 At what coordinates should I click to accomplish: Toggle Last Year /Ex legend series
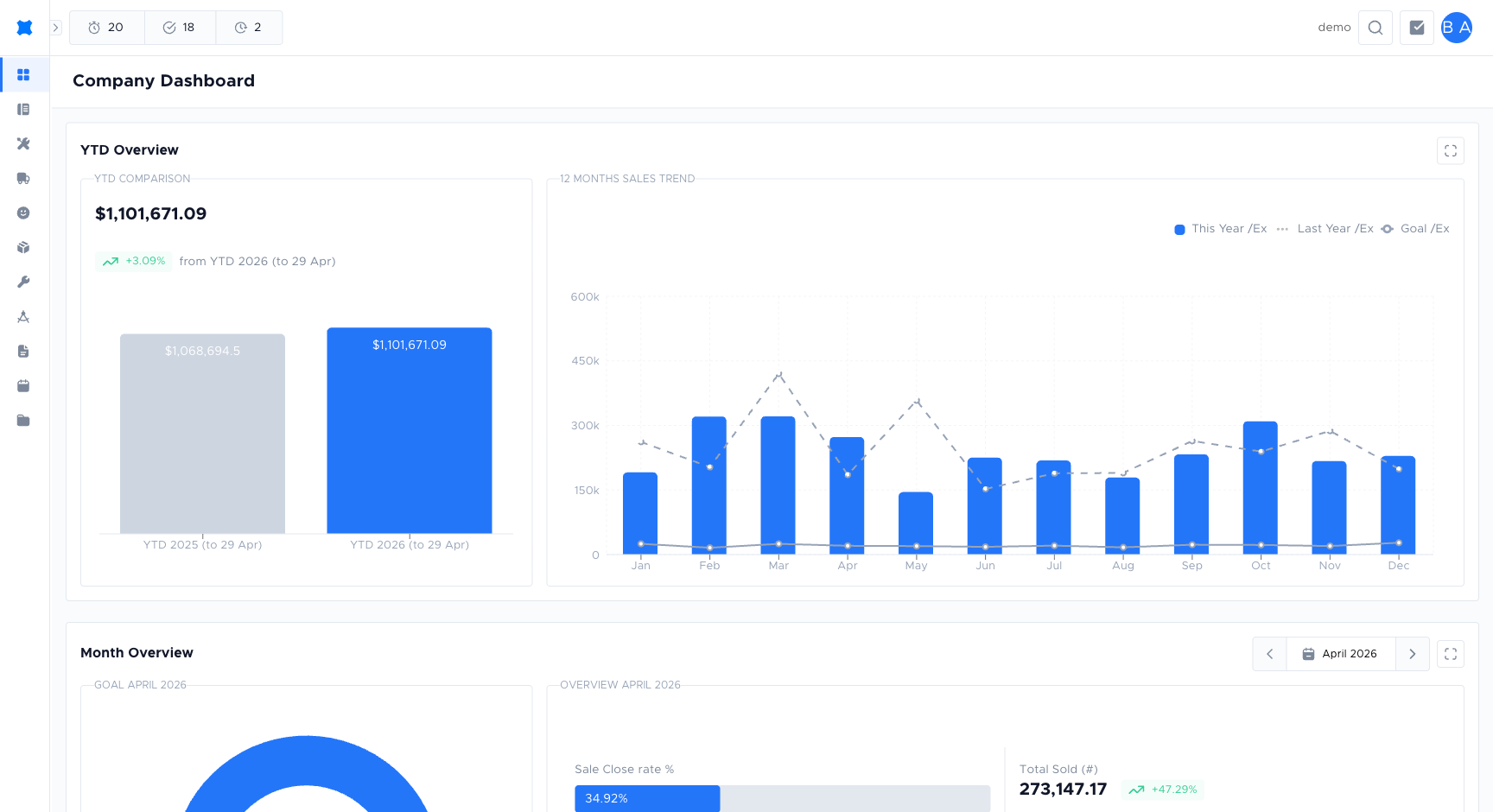[x=1325, y=229]
